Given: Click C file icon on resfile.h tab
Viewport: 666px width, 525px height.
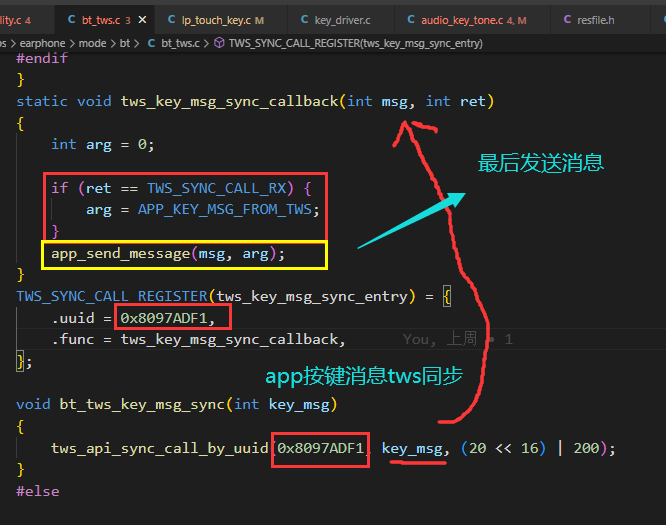Looking at the screenshot, I should pyautogui.click(x=567, y=20).
